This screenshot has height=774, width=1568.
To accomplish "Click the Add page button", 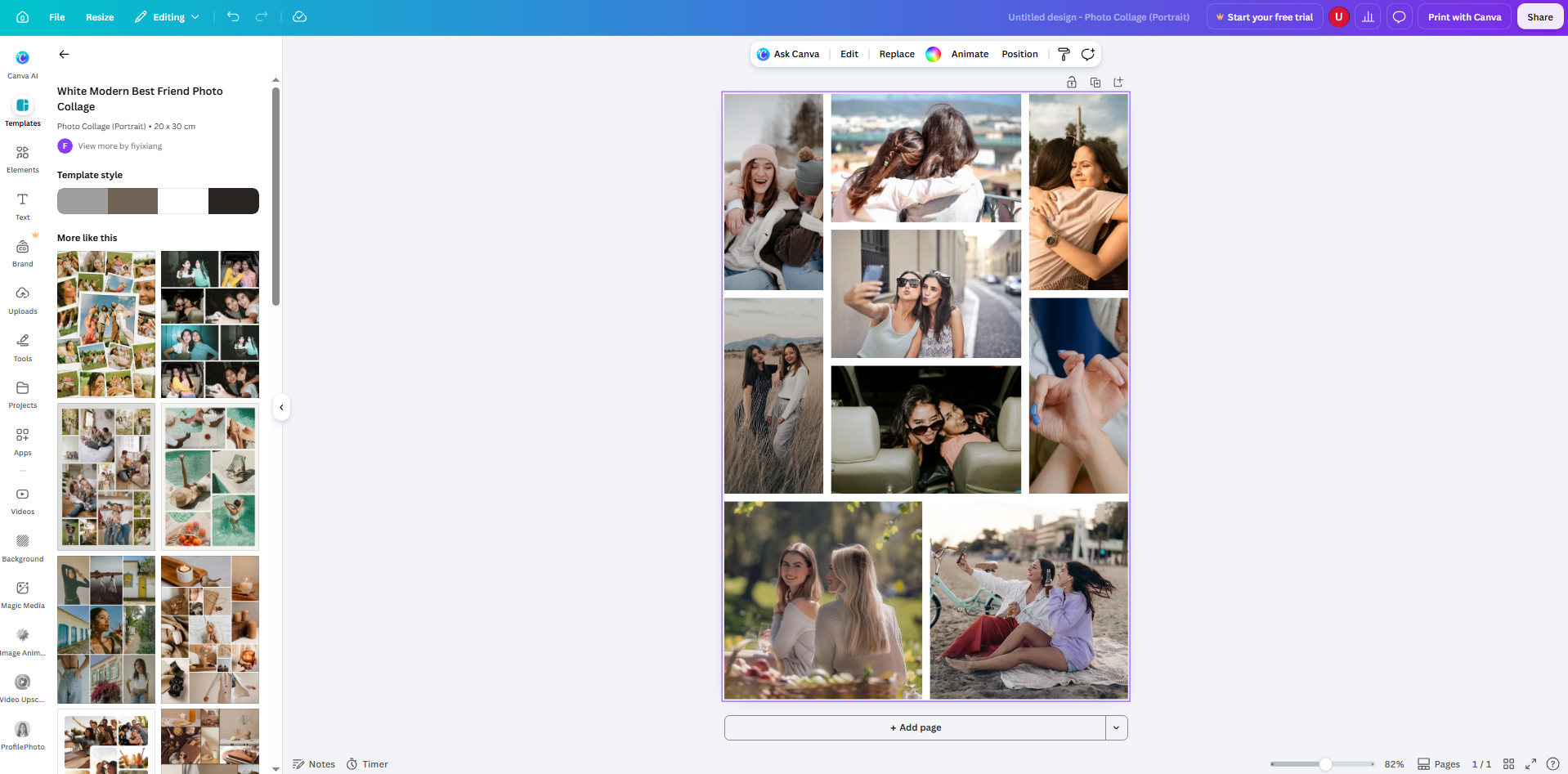I will click(915, 727).
